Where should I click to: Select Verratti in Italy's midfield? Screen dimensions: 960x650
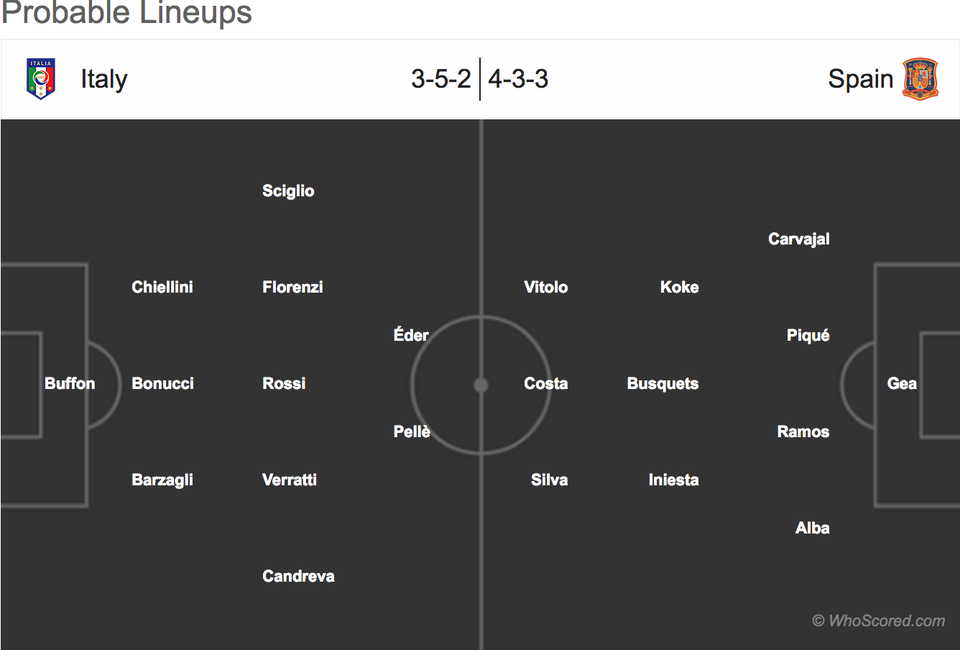(x=289, y=480)
